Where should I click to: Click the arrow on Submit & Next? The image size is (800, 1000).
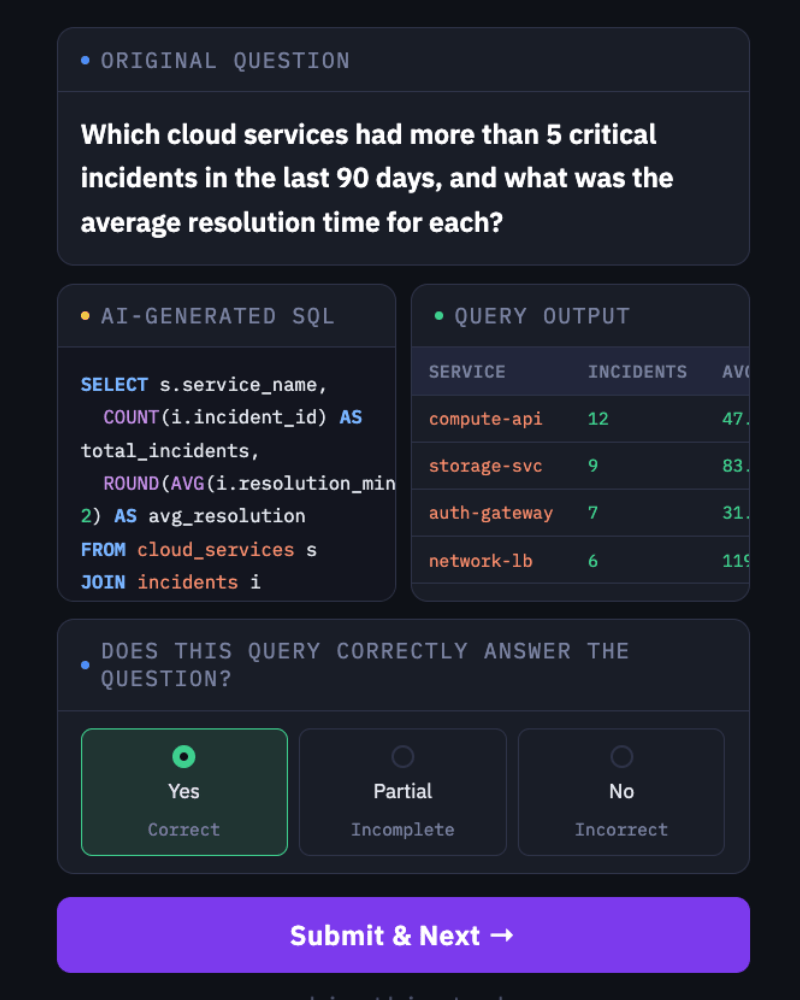502,936
